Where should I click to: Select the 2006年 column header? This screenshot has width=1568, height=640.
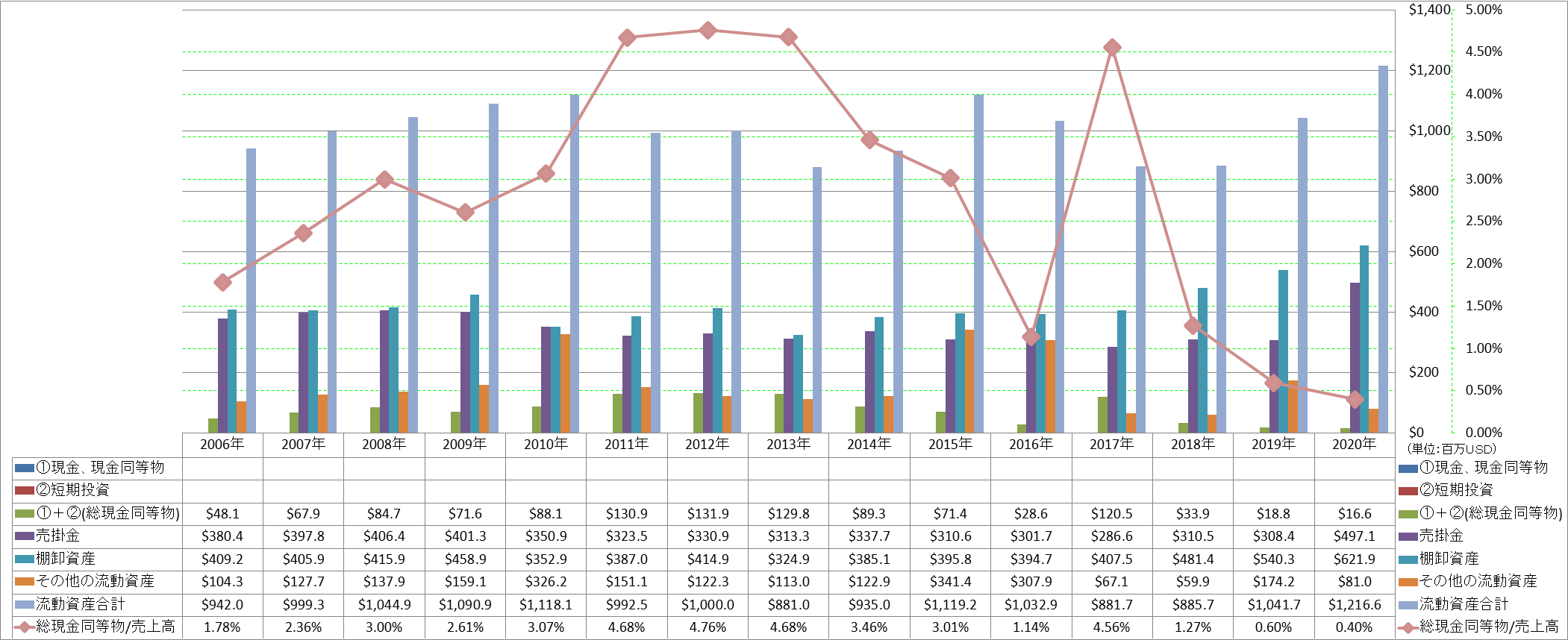(x=222, y=445)
